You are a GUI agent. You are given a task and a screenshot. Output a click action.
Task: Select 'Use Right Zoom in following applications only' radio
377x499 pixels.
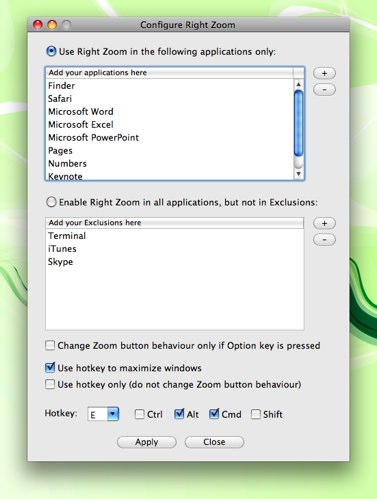point(51,51)
